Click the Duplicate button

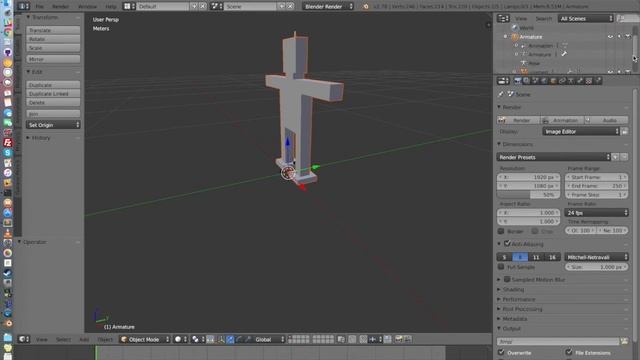pyautogui.click(x=53, y=85)
